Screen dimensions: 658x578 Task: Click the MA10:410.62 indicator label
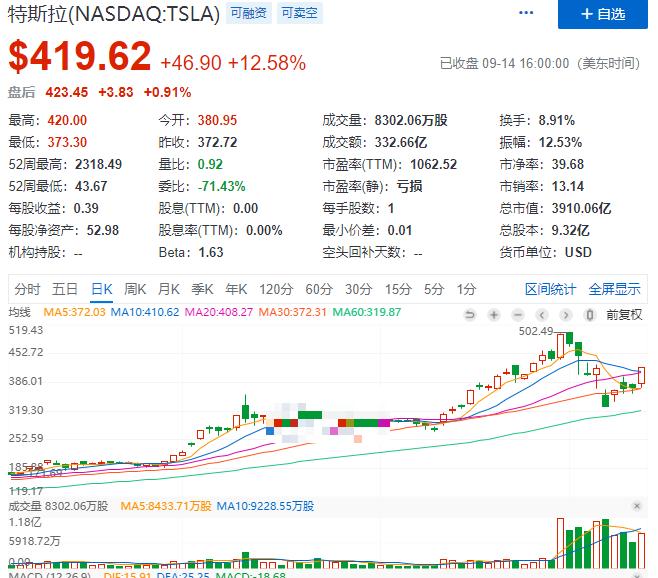[145, 312]
